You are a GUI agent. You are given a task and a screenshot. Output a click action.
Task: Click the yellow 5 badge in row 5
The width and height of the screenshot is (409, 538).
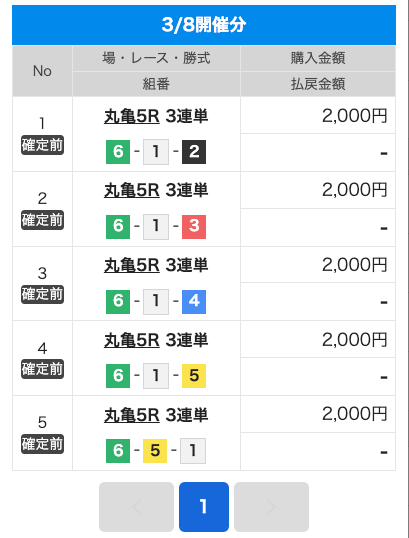(x=155, y=451)
